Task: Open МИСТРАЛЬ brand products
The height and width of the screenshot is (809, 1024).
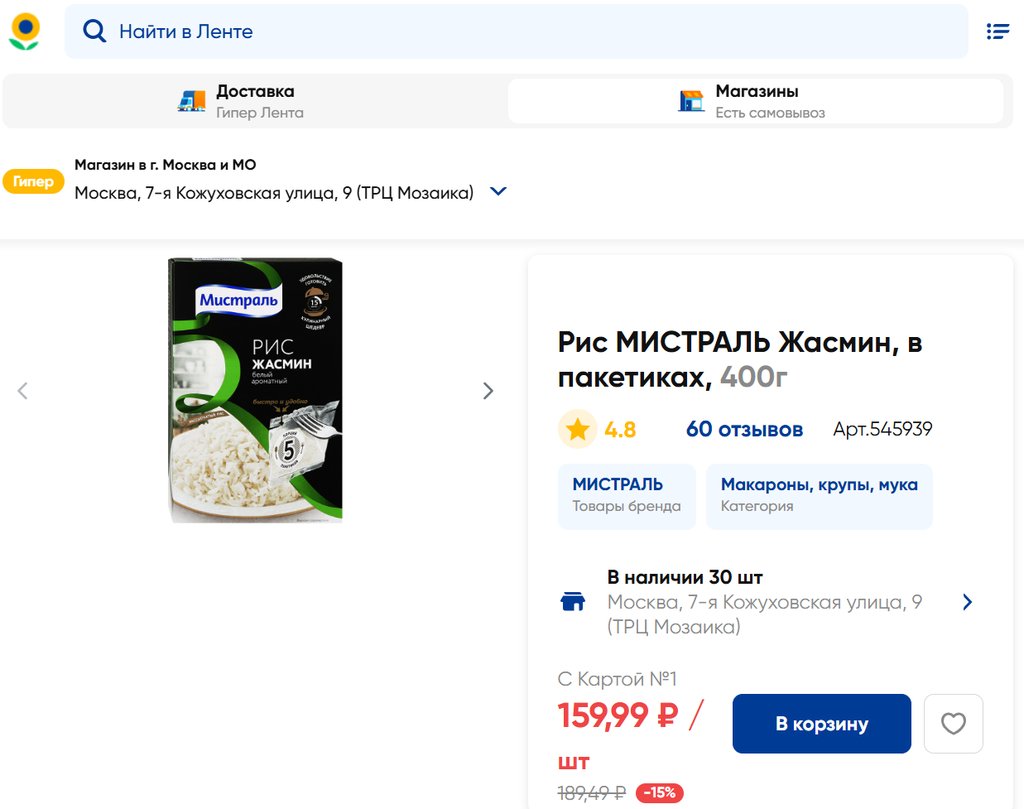Action: (x=626, y=495)
